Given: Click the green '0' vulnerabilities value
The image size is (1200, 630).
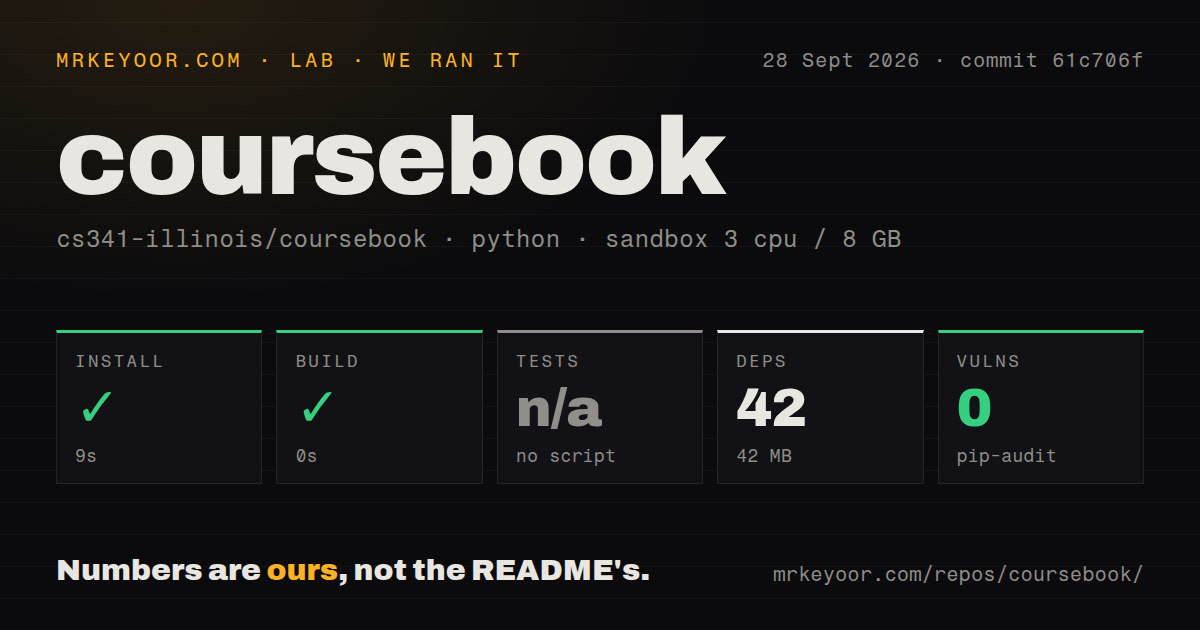Looking at the screenshot, I should click(974, 408).
